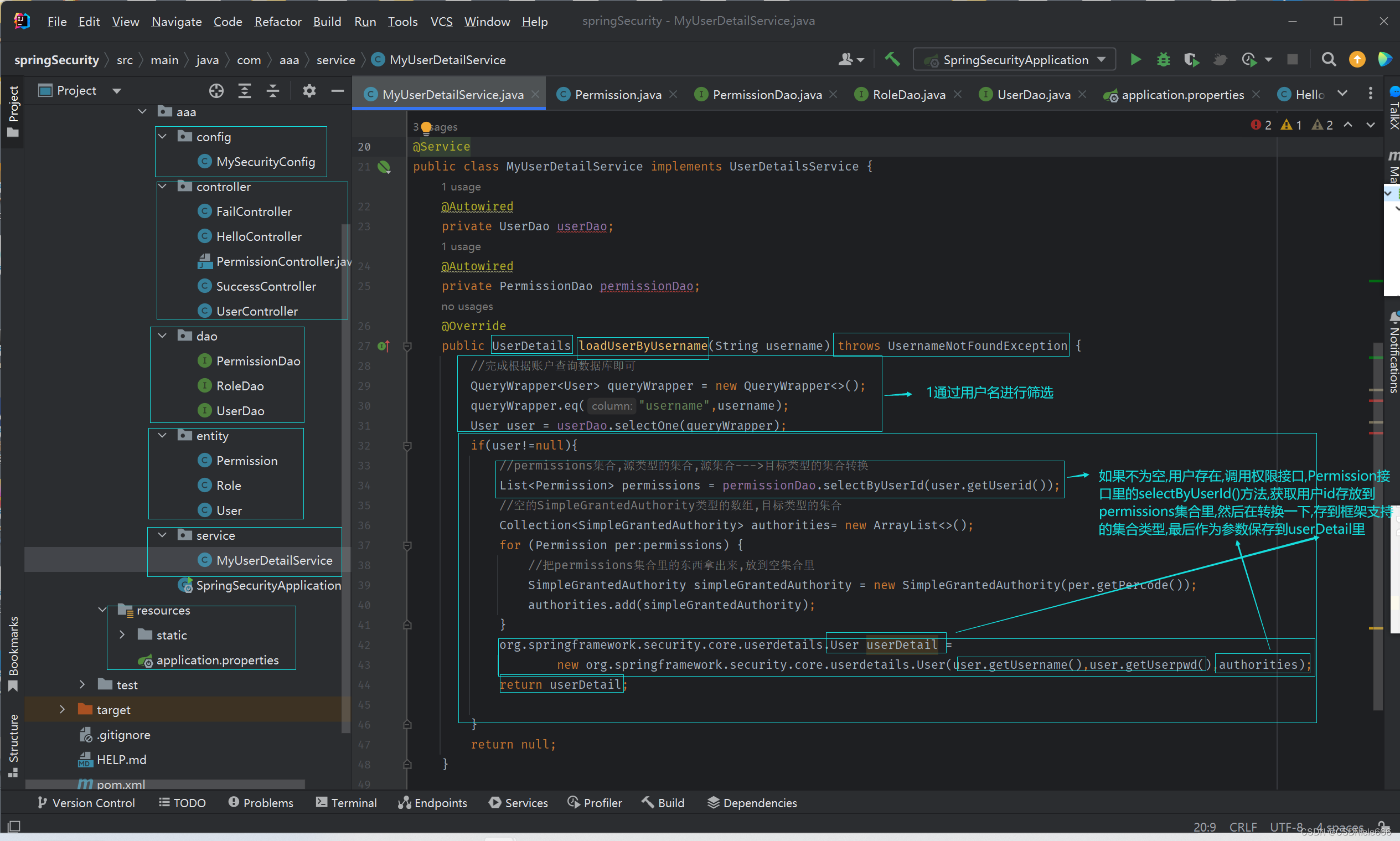The height and width of the screenshot is (841, 1400).
Task: Collapse All icon in Project panel toolbar
Action: pos(272,91)
